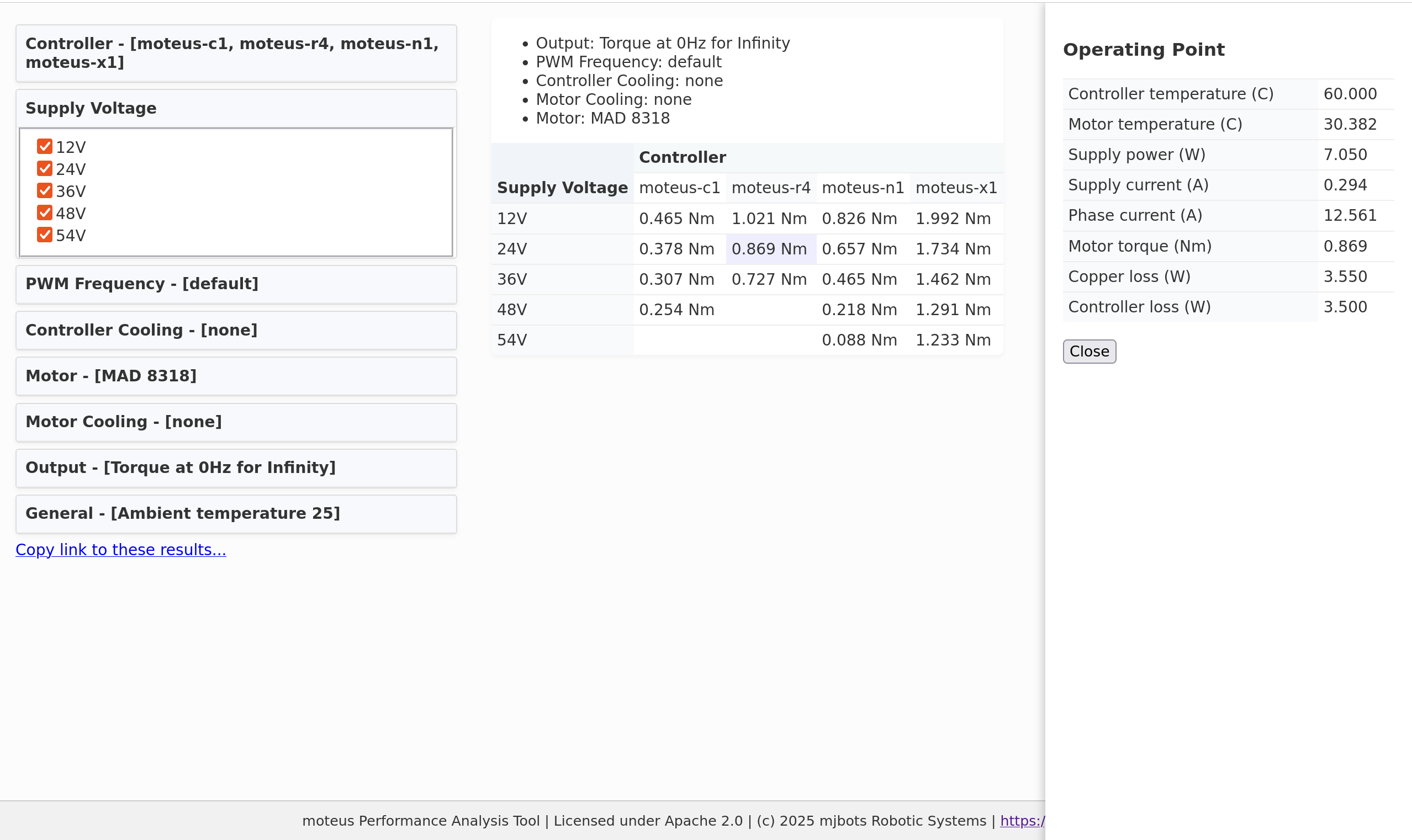Expand the PWM Frequency section

pyautogui.click(x=236, y=284)
